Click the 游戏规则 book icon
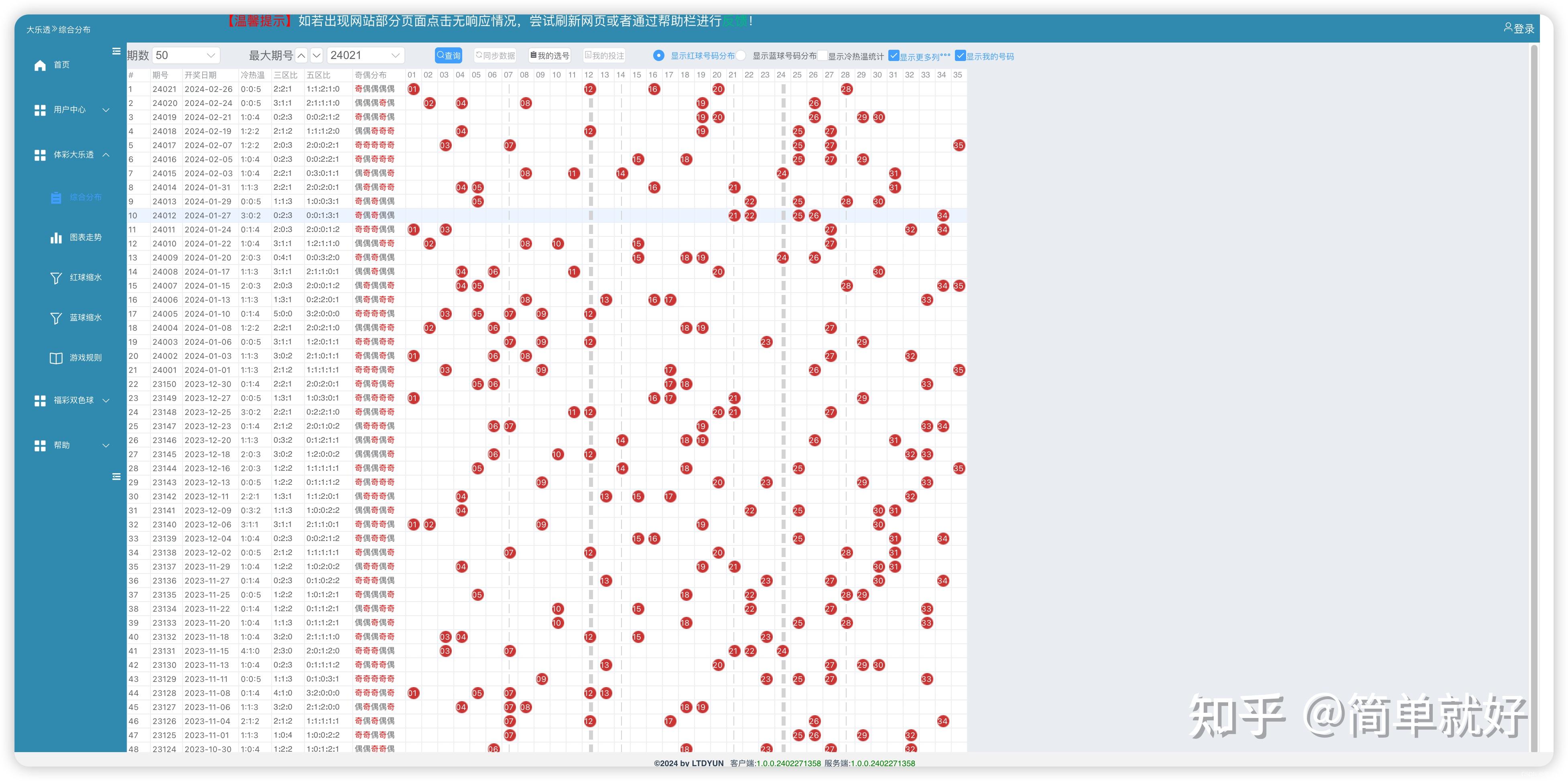The width and height of the screenshot is (1568, 781). coord(56,358)
